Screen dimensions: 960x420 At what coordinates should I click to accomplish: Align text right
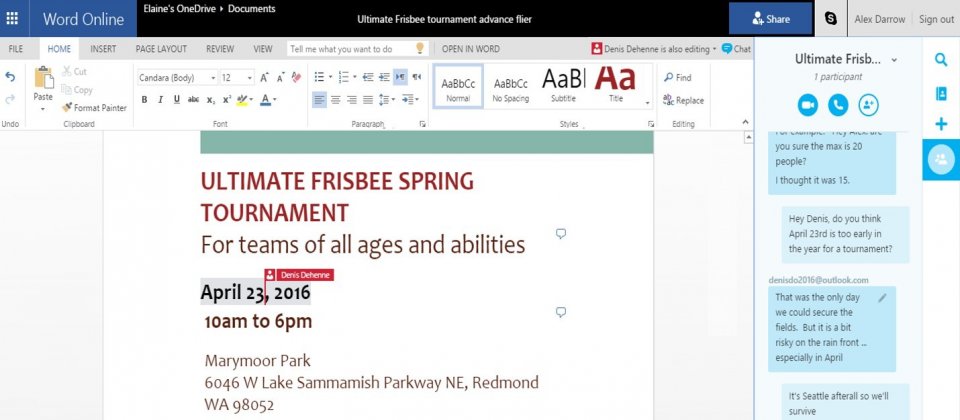[352, 99]
